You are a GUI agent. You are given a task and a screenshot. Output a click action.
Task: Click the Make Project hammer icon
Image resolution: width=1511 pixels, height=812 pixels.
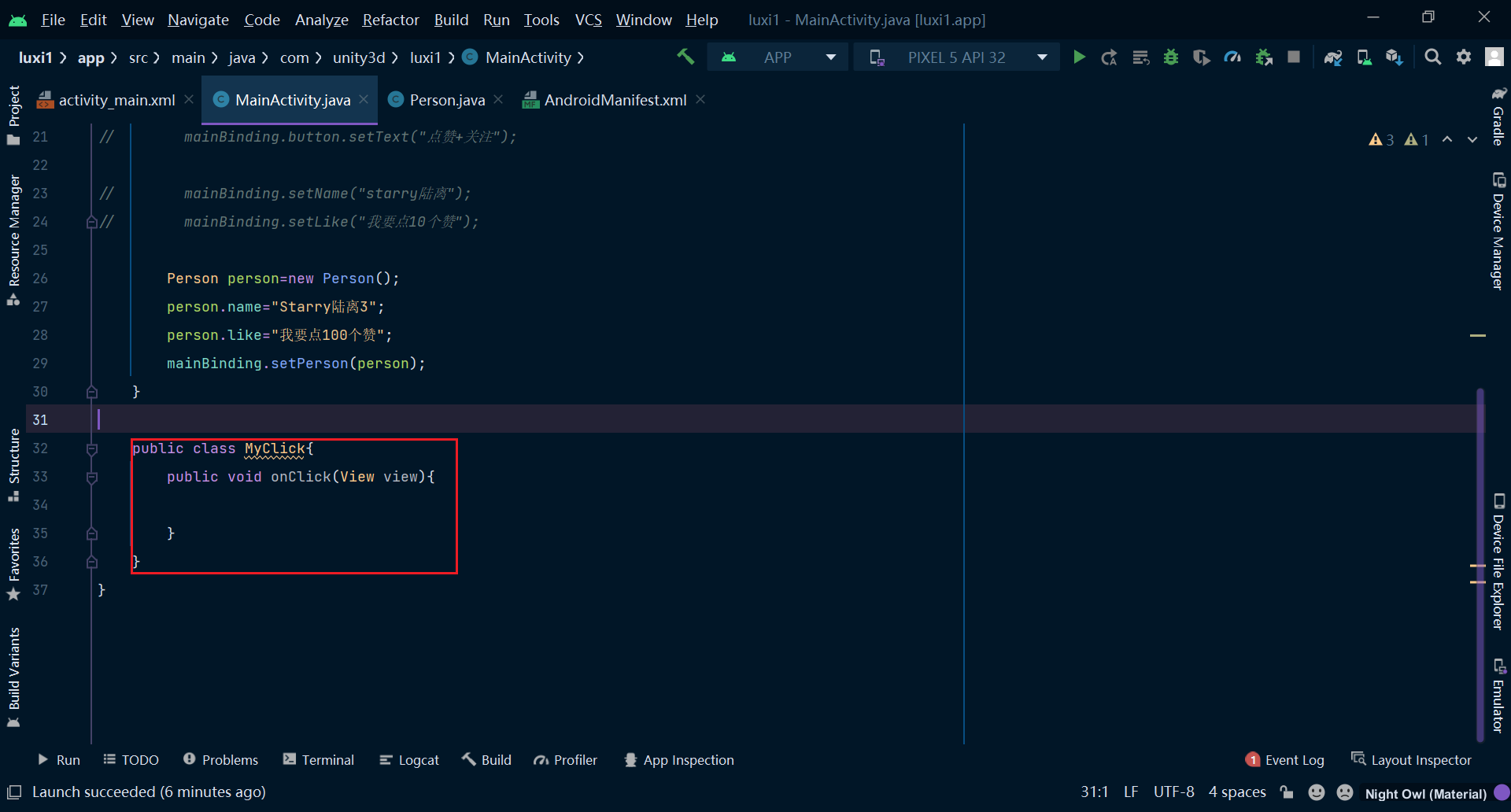tap(685, 57)
